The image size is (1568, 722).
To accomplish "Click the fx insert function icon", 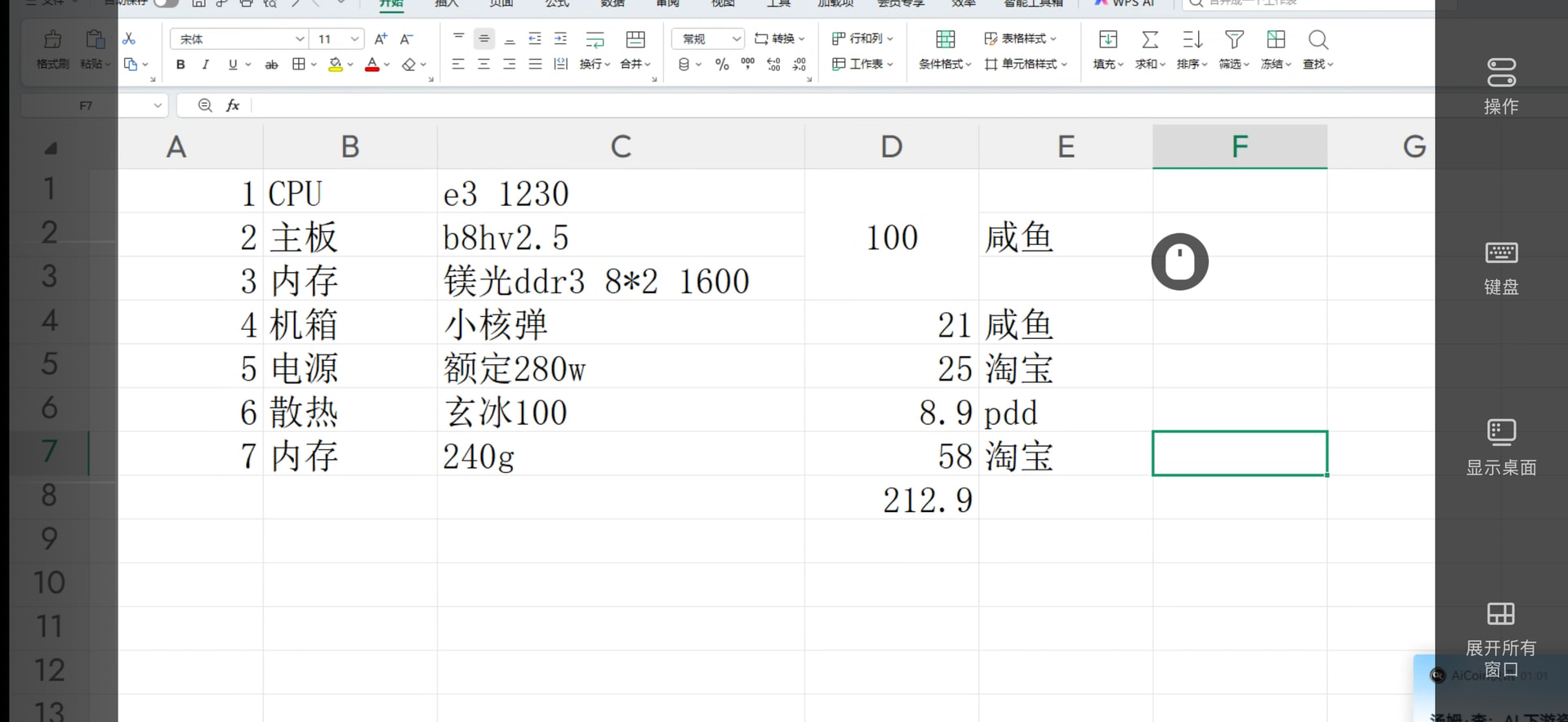I will click(x=233, y=105).
